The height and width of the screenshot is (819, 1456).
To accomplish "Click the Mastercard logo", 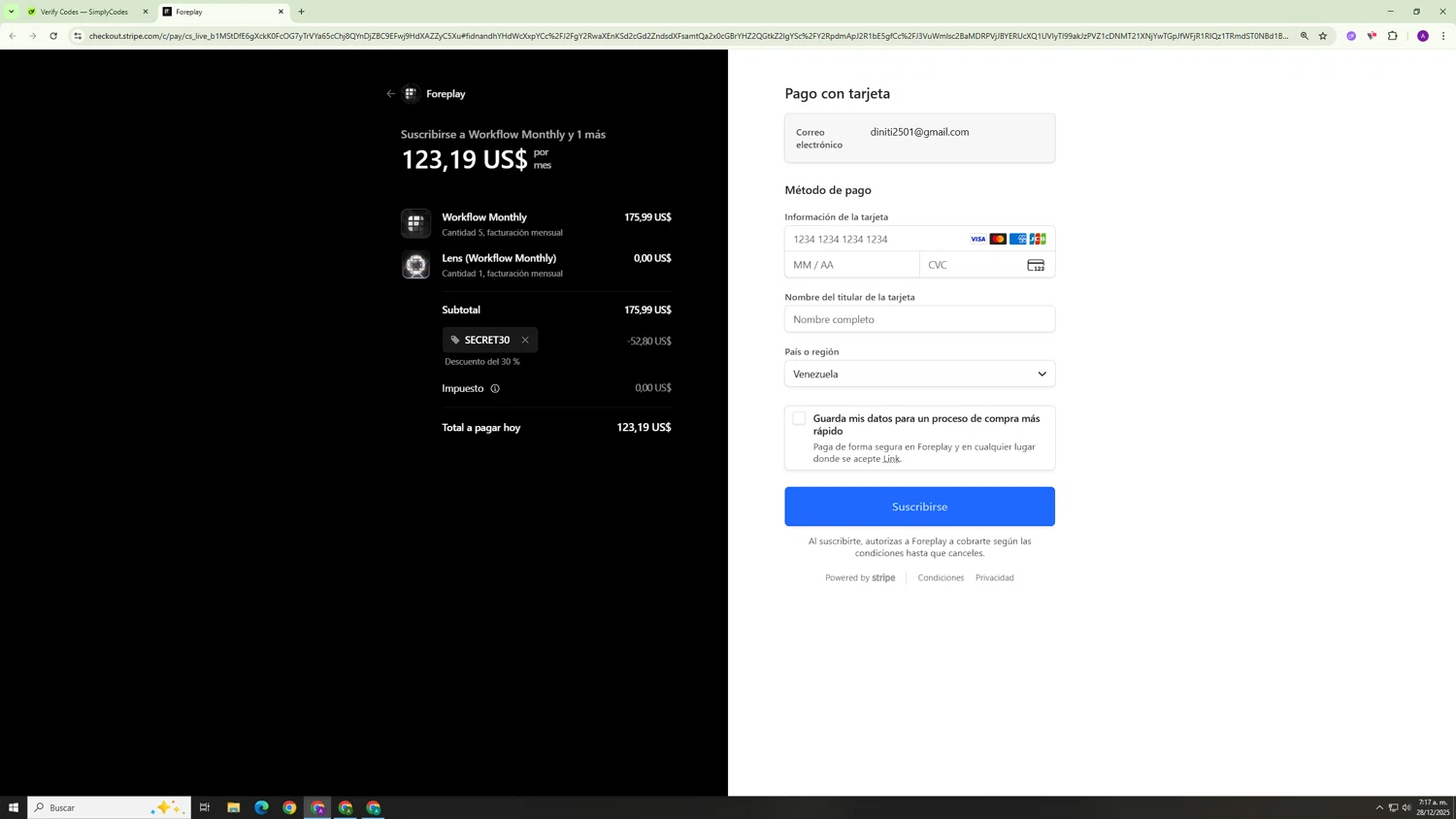I will pos(998,239).
